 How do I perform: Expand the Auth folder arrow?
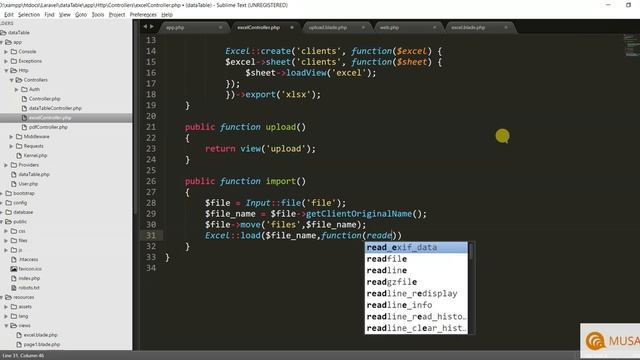tap(16, 89)
